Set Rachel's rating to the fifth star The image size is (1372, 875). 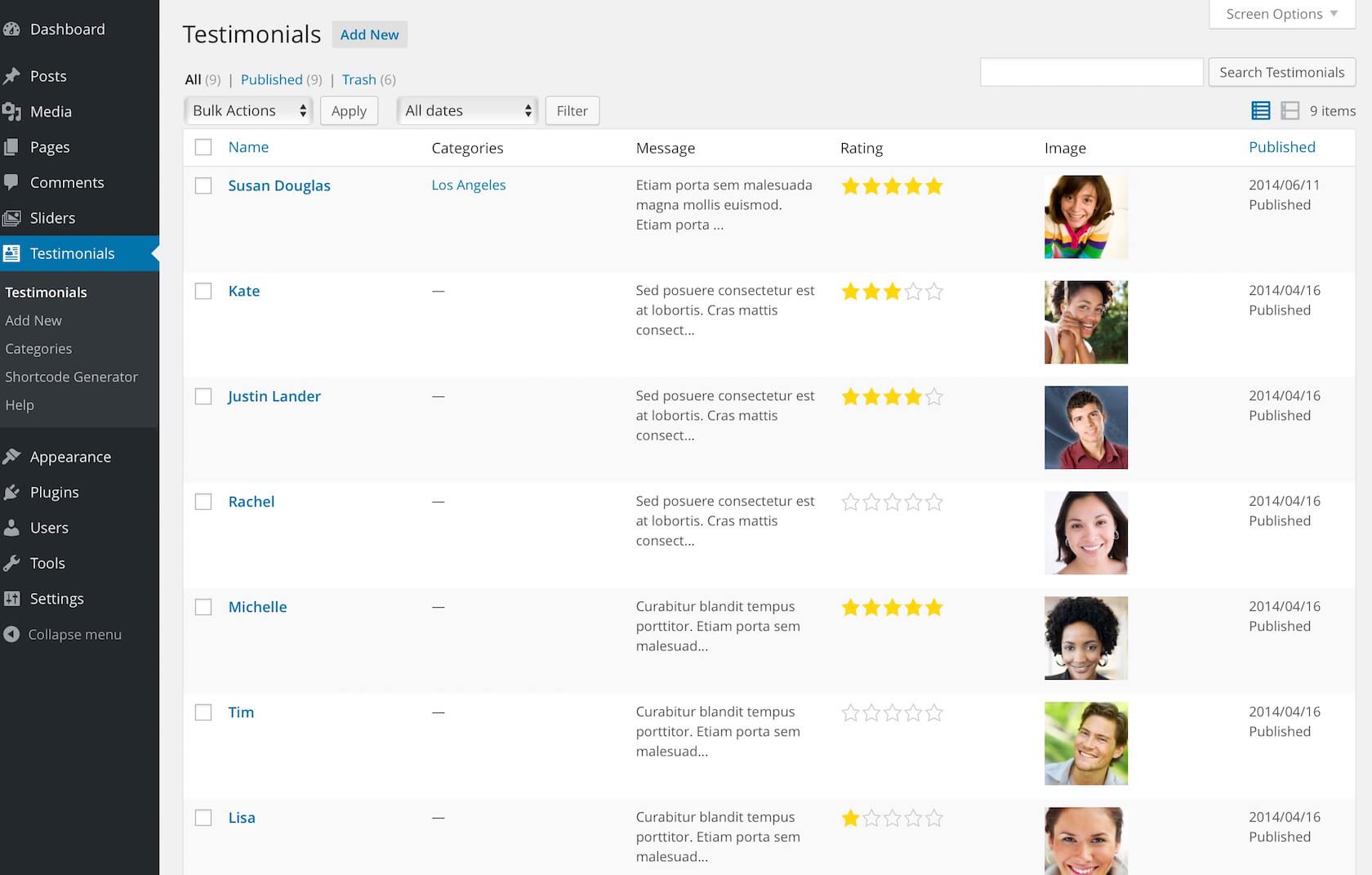click(934, 502)
